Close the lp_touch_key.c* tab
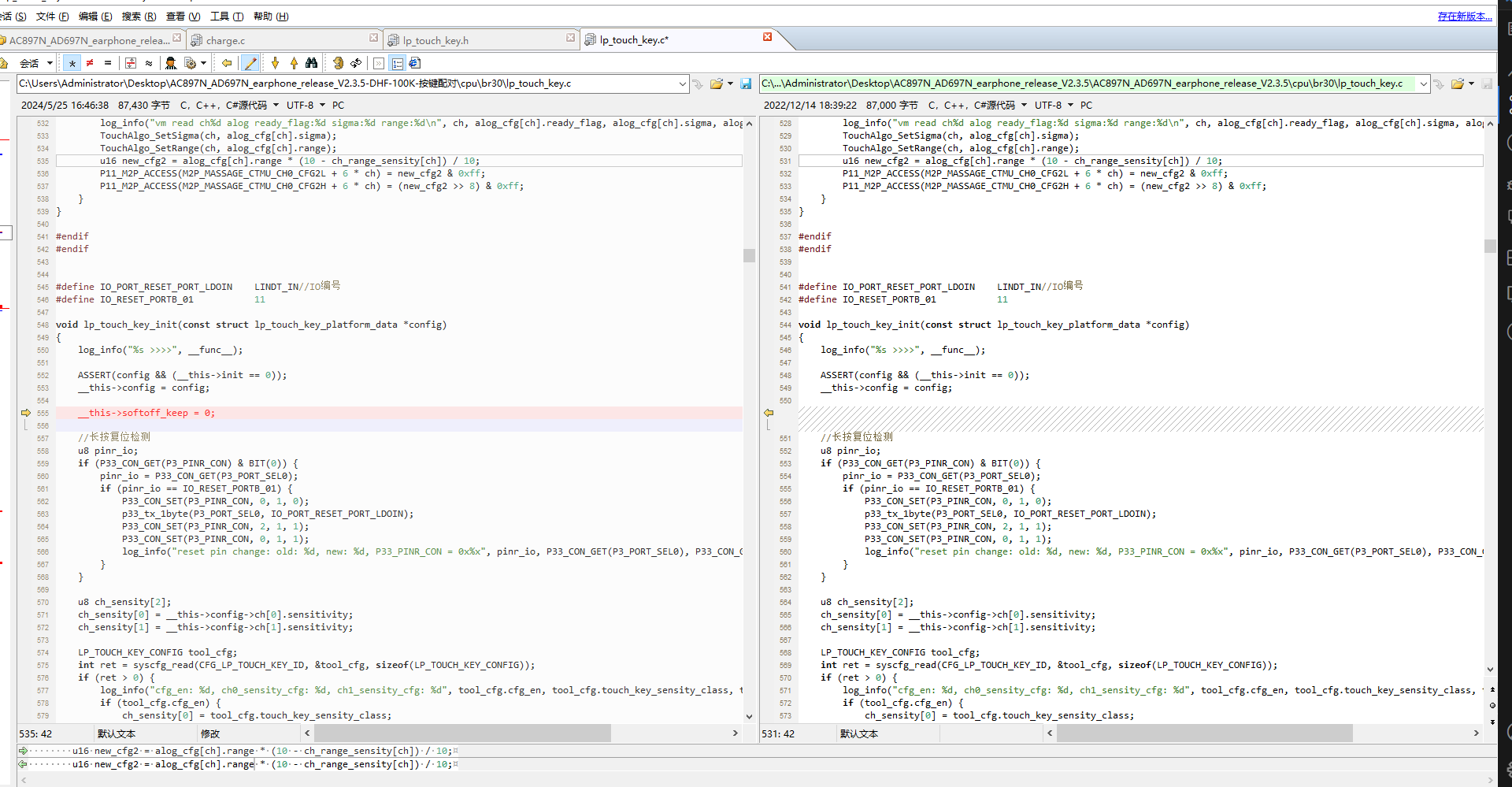Screen dimensions: 1512x787 pyautogui.click(x=768, y=37)
